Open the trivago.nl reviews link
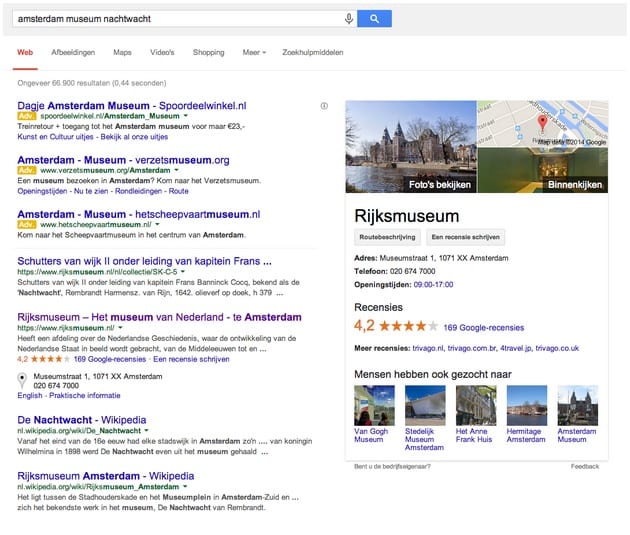The width and height of the screenshot is (630, 535). pyautogui.click(x=428, y=348)
